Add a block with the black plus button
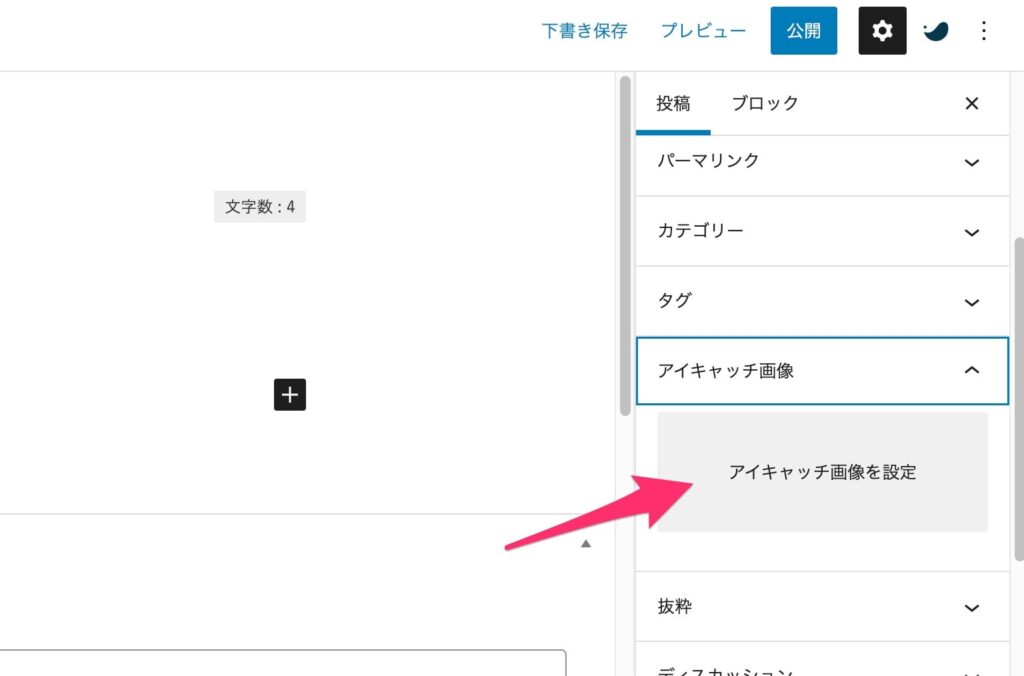This screenshot has width=1024, height=676. tap(290, 394)
